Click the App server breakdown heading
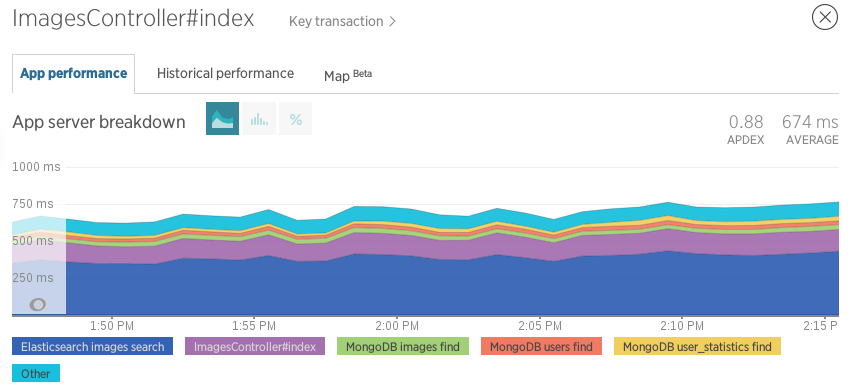Viewport: 853px width, 390px height. (99, 122)
